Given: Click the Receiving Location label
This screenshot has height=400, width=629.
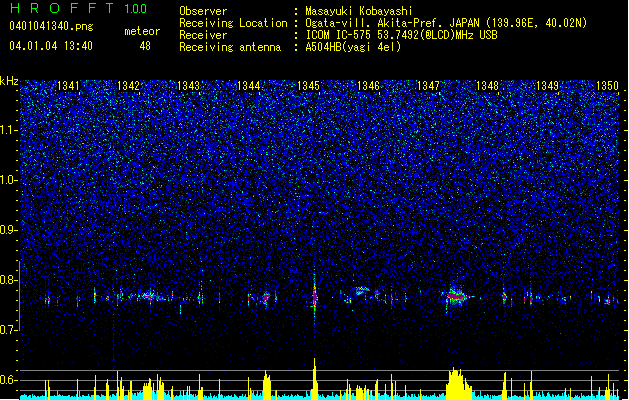Looking at the screenshot, I should coord(233,23).
